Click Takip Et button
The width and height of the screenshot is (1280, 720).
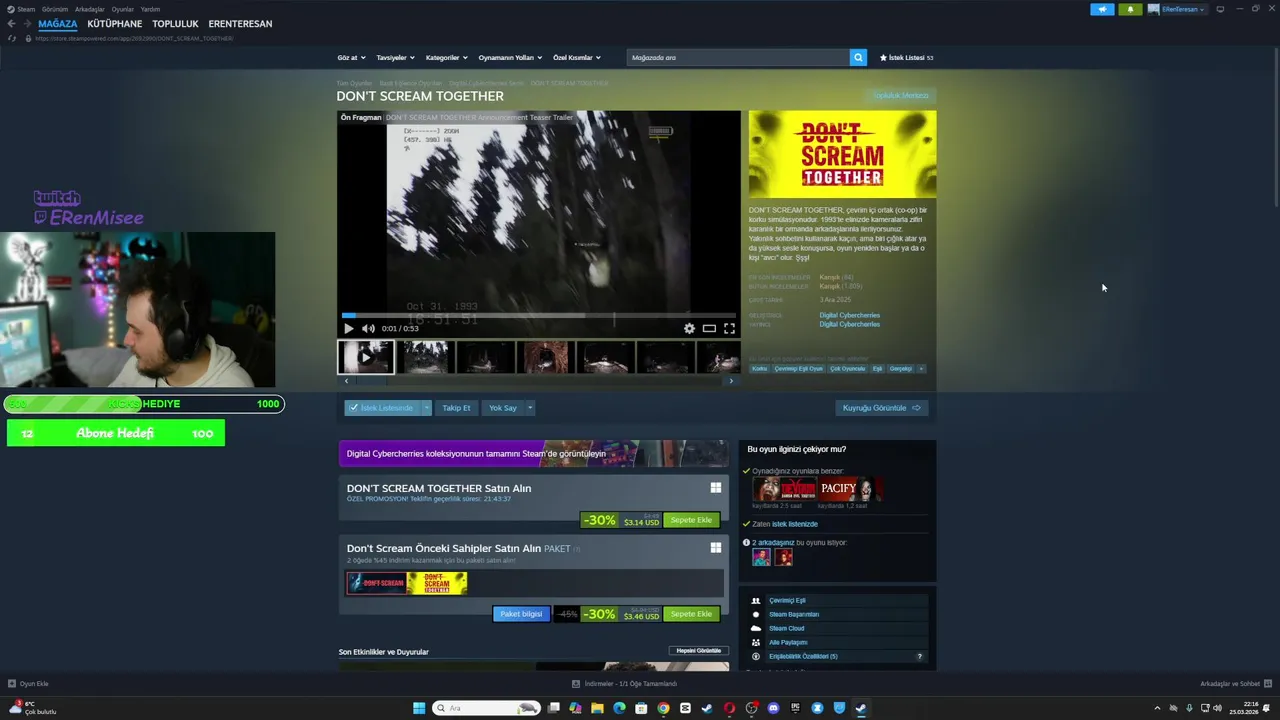pos(456,408)
